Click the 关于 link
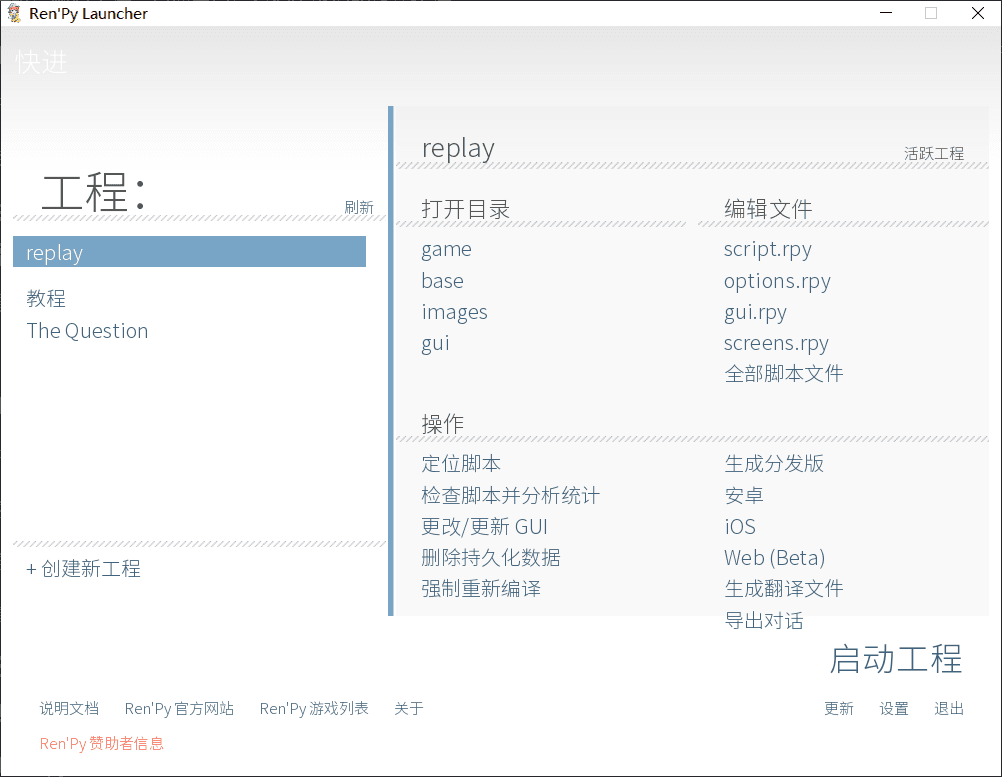Viewport: 1002px width, 777px height. click(409, 709)
